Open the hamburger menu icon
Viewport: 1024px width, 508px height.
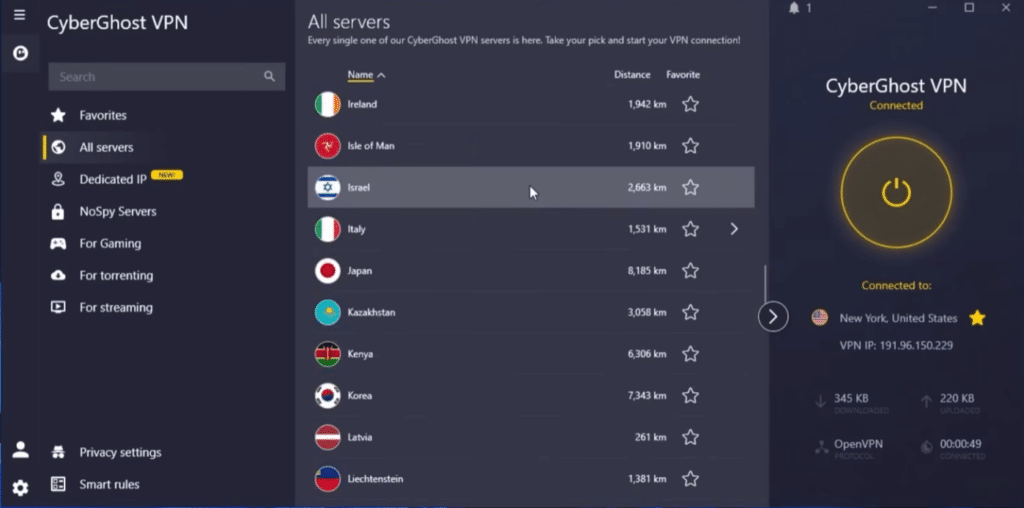(x=20, y=14)
